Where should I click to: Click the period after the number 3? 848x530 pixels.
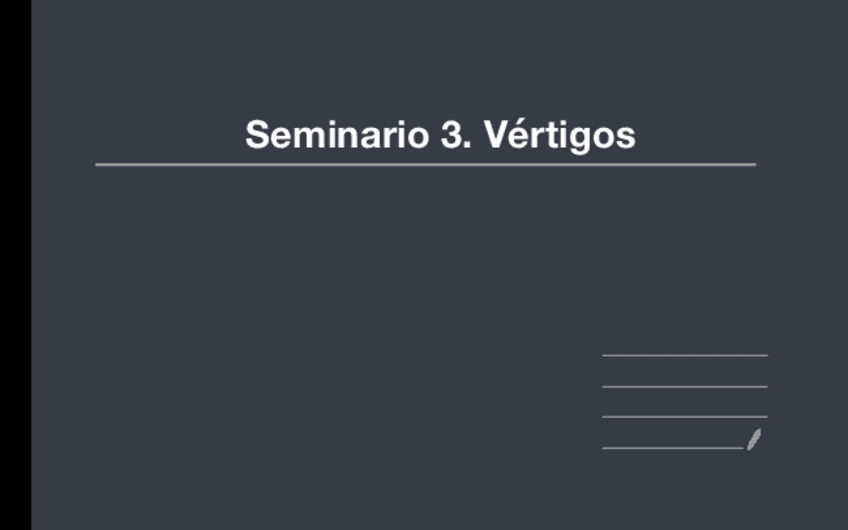tap(467, 145)
